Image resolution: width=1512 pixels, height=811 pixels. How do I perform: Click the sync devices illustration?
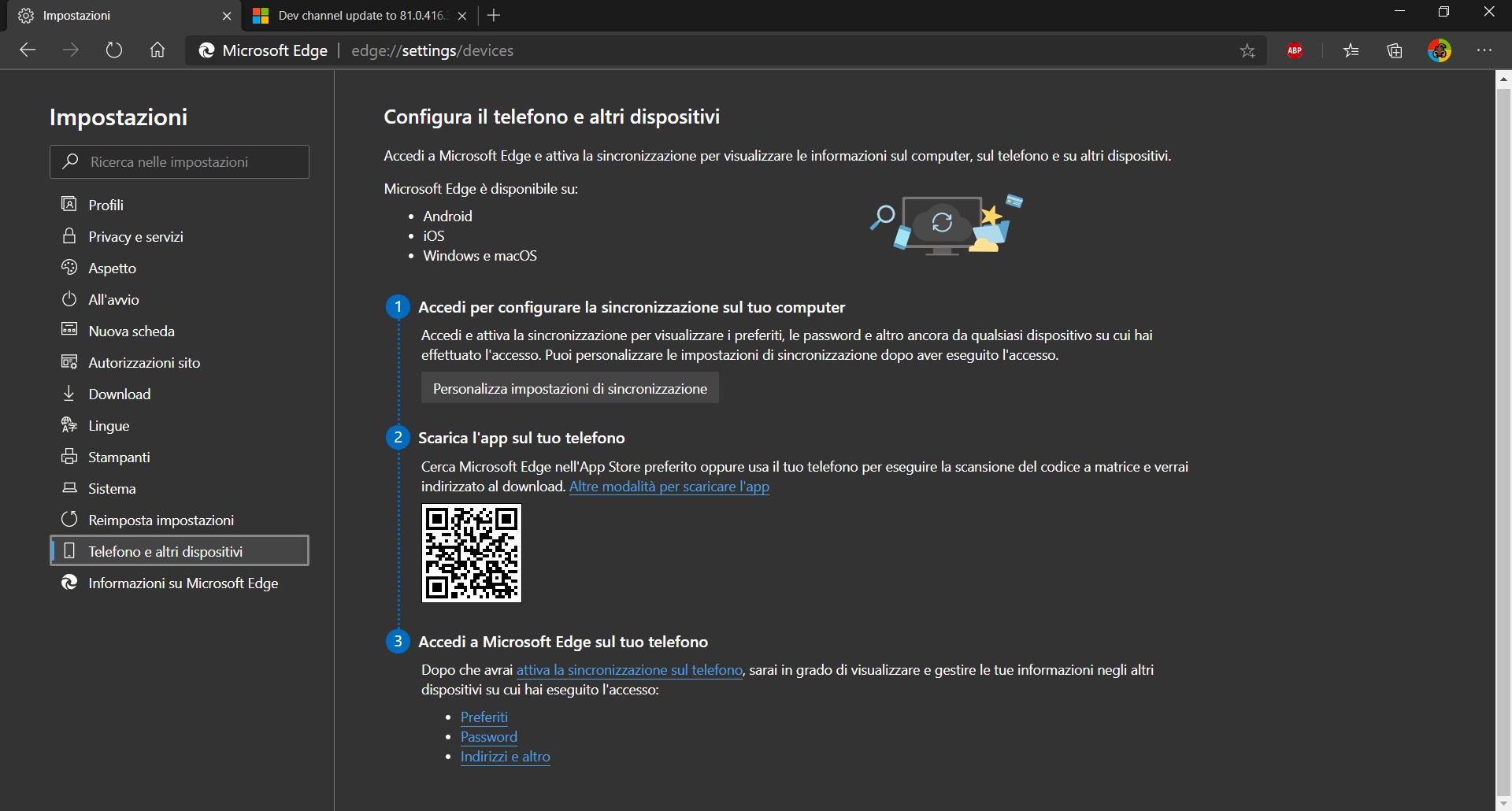click(x=947, y=225)
